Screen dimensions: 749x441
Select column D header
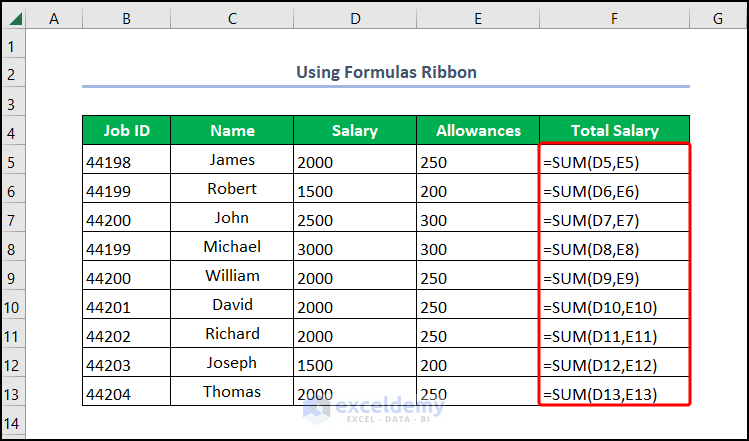355,17
